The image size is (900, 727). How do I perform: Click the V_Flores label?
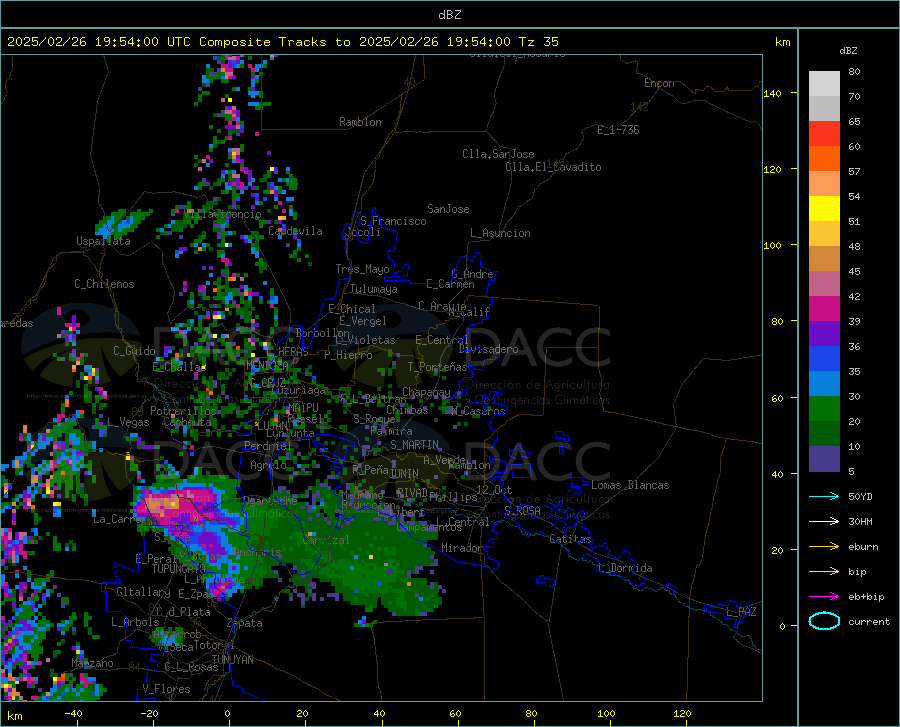(x=166, y=689)
